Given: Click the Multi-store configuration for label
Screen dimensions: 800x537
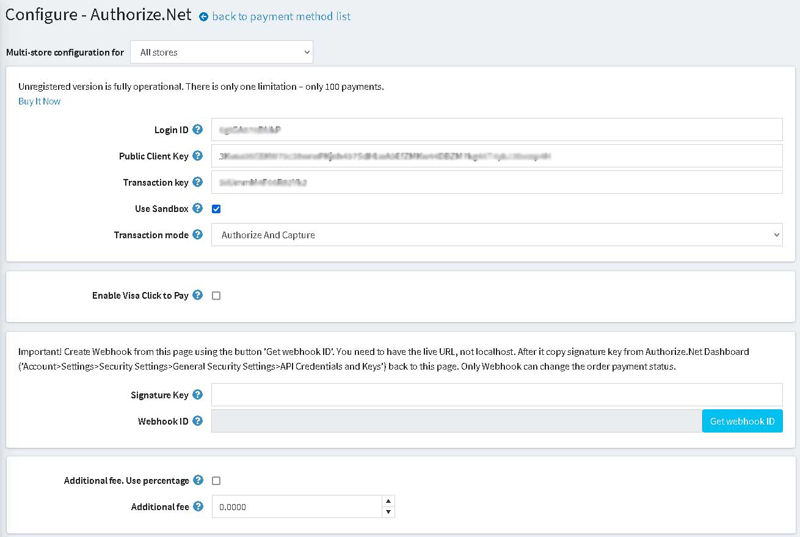Looking at the screenshot, I should (65, 53).
